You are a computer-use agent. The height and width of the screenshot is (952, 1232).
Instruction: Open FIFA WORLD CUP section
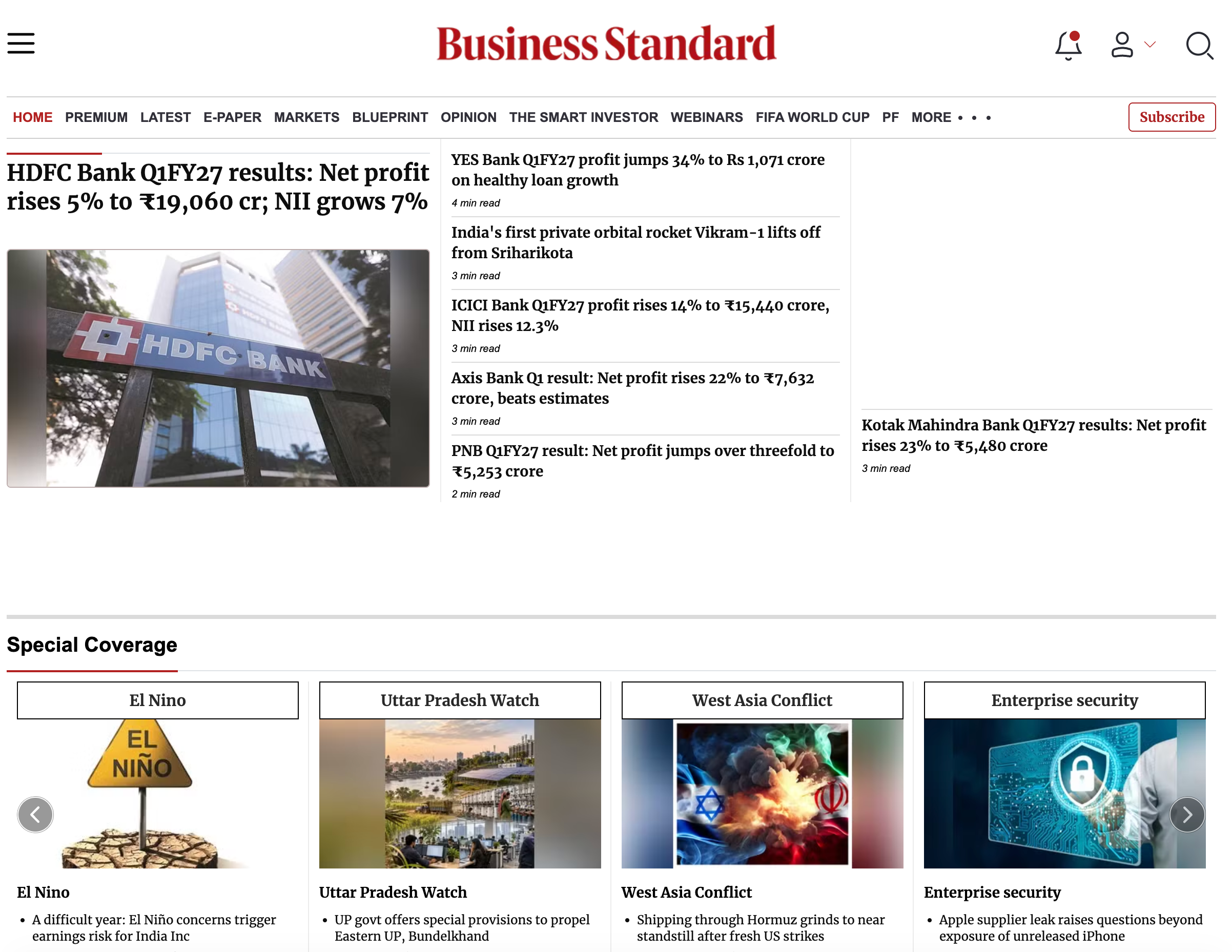click(x=812, y=117)
